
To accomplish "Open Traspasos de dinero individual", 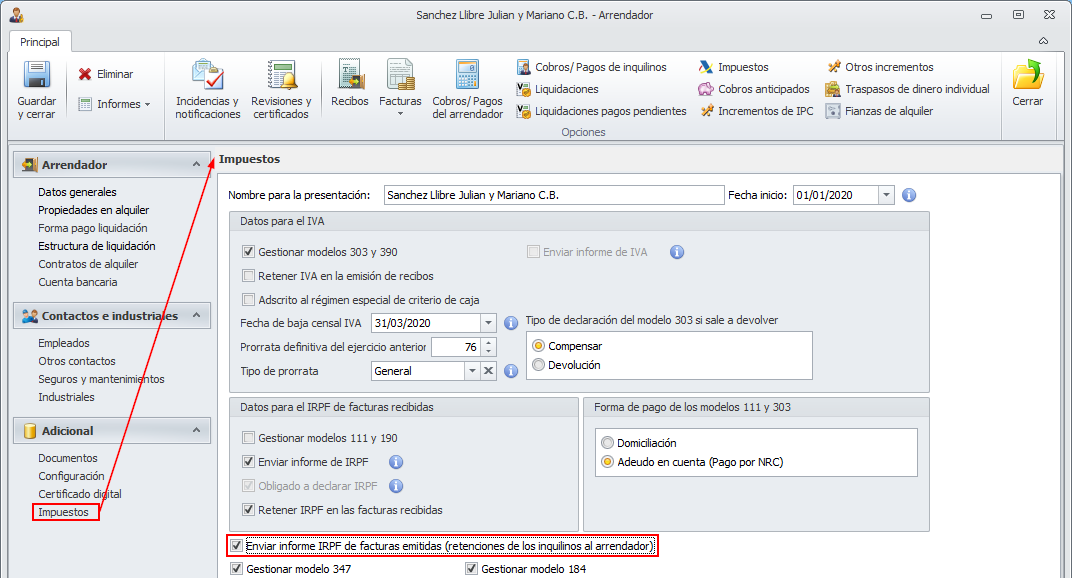I will [x=908, y=89].
